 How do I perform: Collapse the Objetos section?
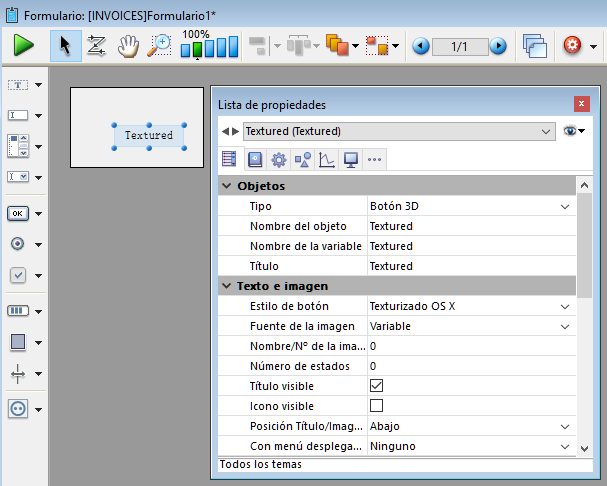225,186
